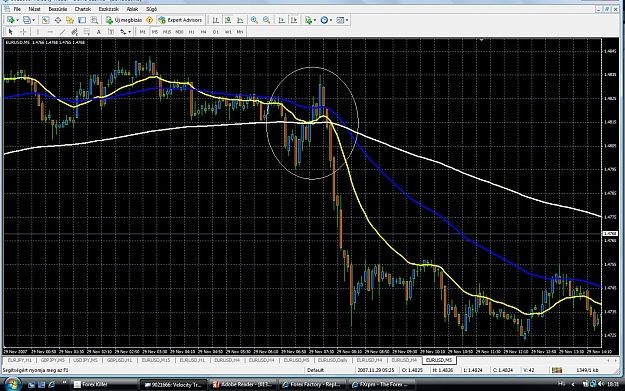Click the connection status bars icon
625x391 pixels.
pyautogui.click(x=557, y=370)
